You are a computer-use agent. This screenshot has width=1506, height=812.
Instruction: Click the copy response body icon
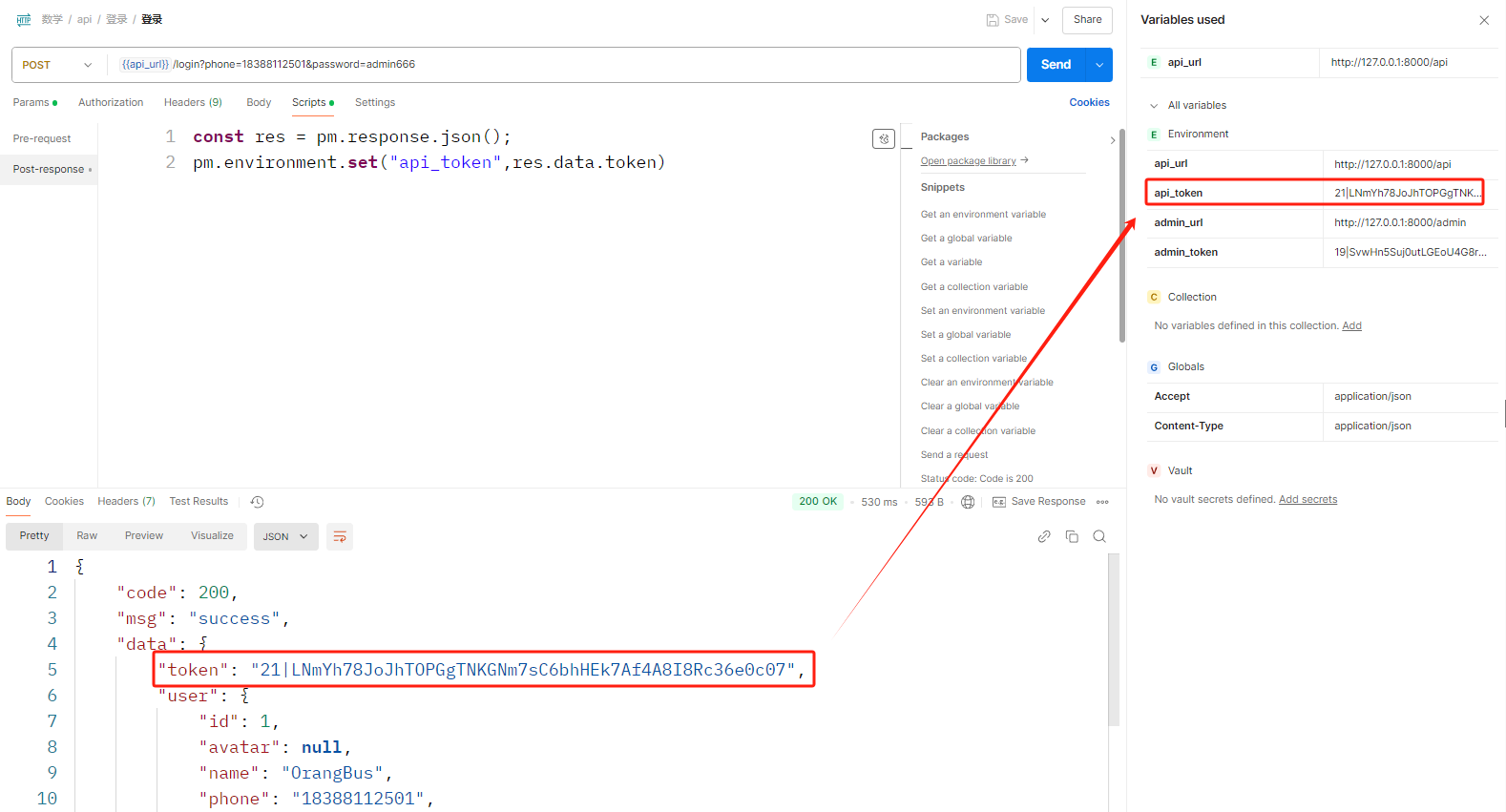1072,537
